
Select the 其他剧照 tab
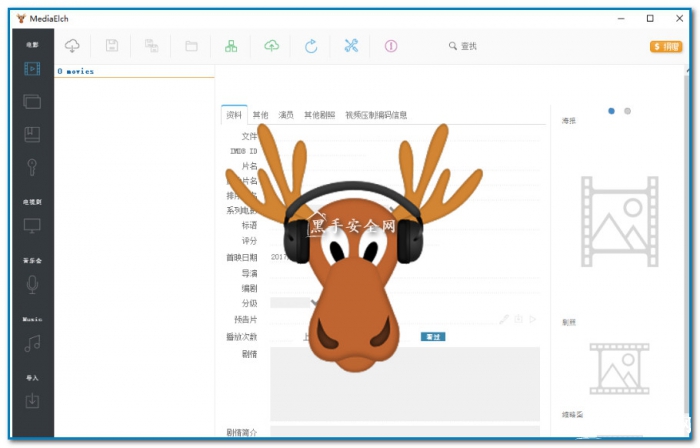[319, 115]
